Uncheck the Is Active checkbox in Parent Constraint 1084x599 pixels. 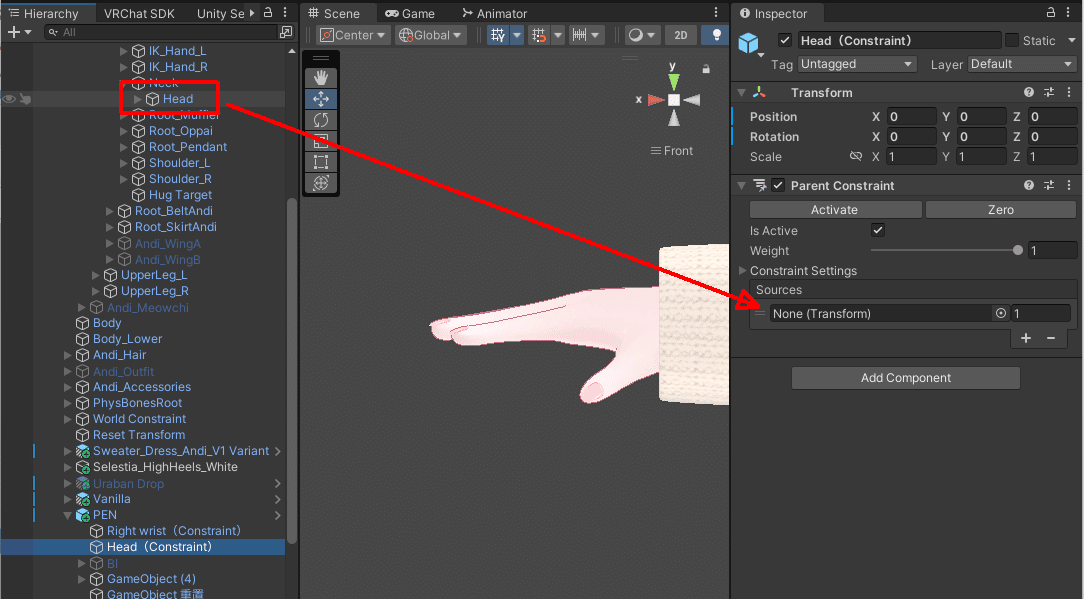pyautogui.click(x=877, y=230)
